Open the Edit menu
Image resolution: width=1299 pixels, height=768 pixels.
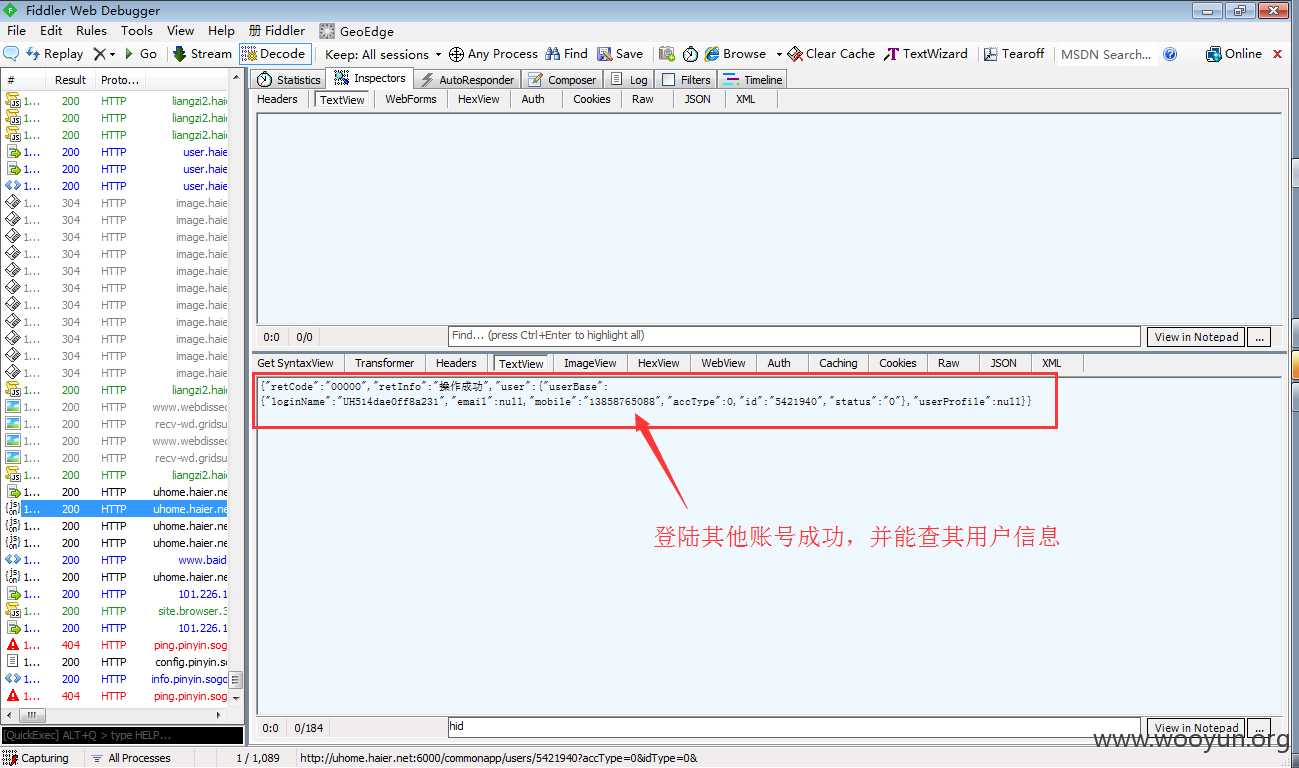pos(51,31)
